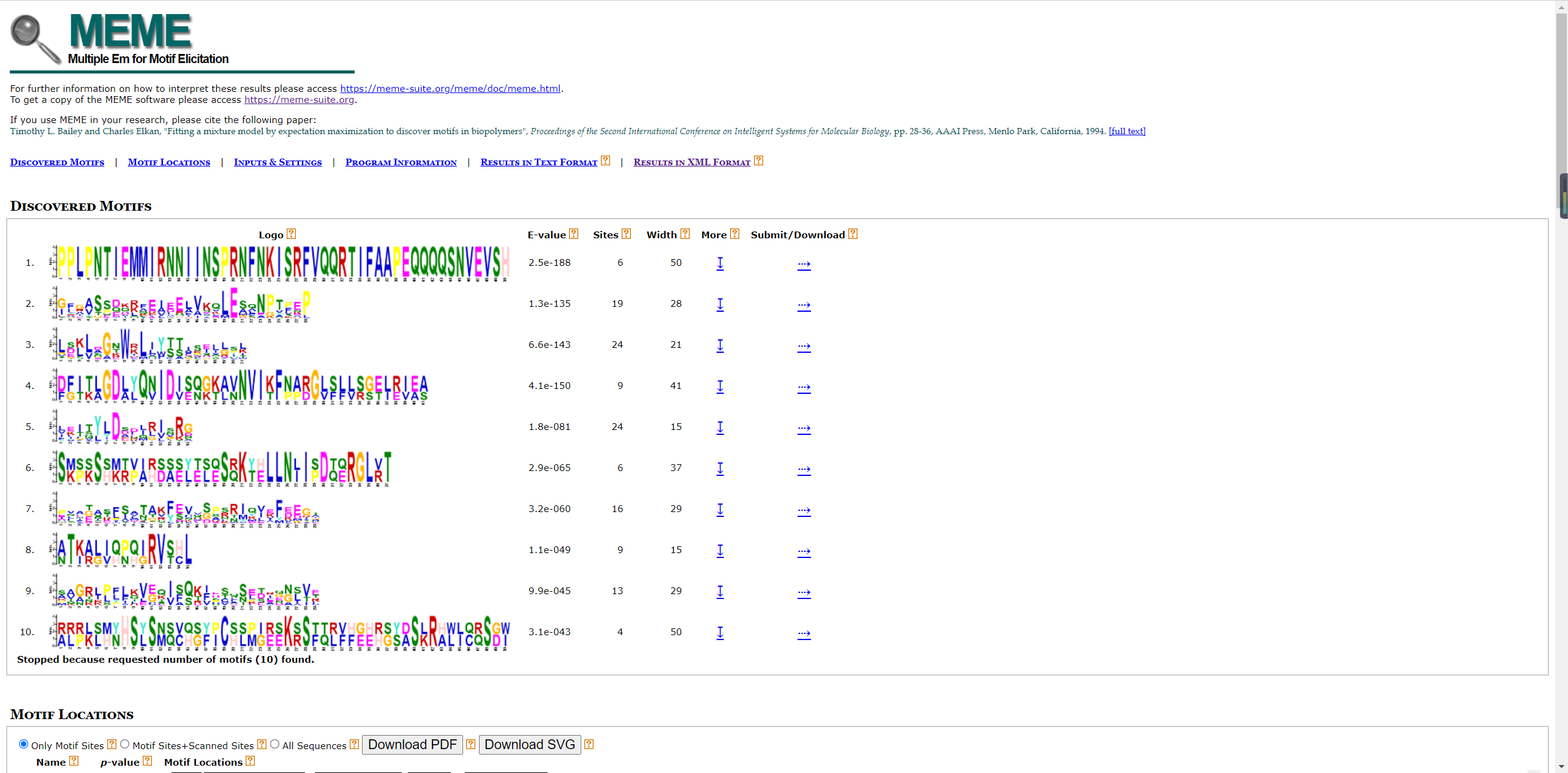Click help icon beside E-value header
The width and height of the screenshot is (1568, 773).
click(x=574, y=234)
